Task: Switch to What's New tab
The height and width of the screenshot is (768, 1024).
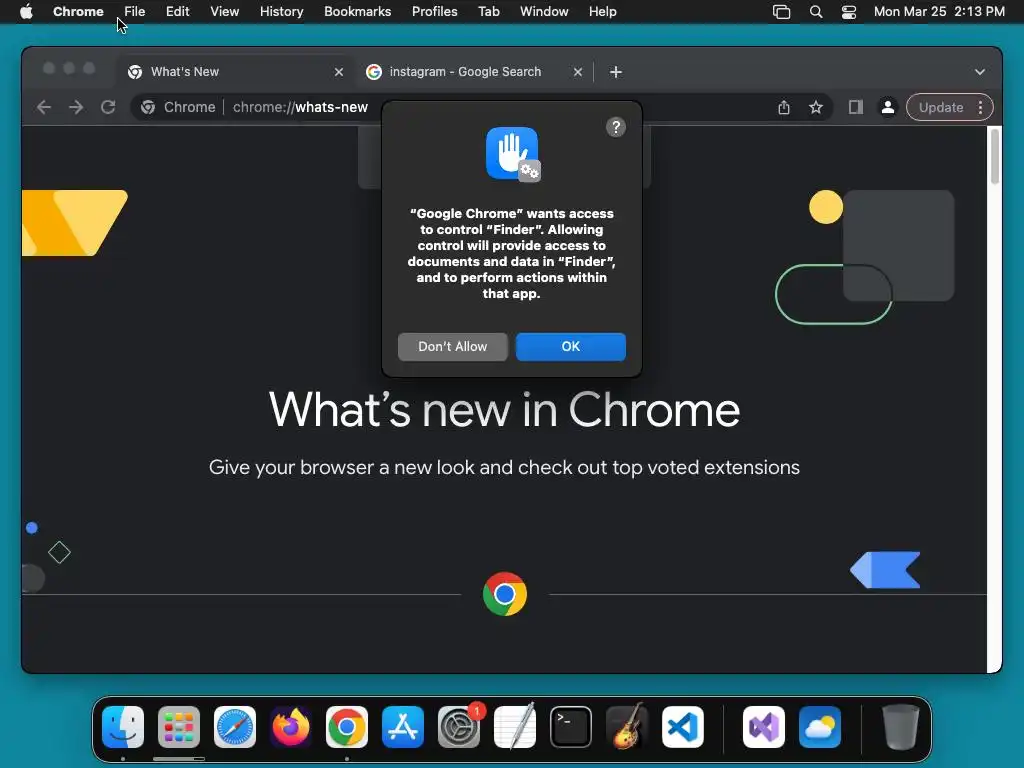Action: 234,72
